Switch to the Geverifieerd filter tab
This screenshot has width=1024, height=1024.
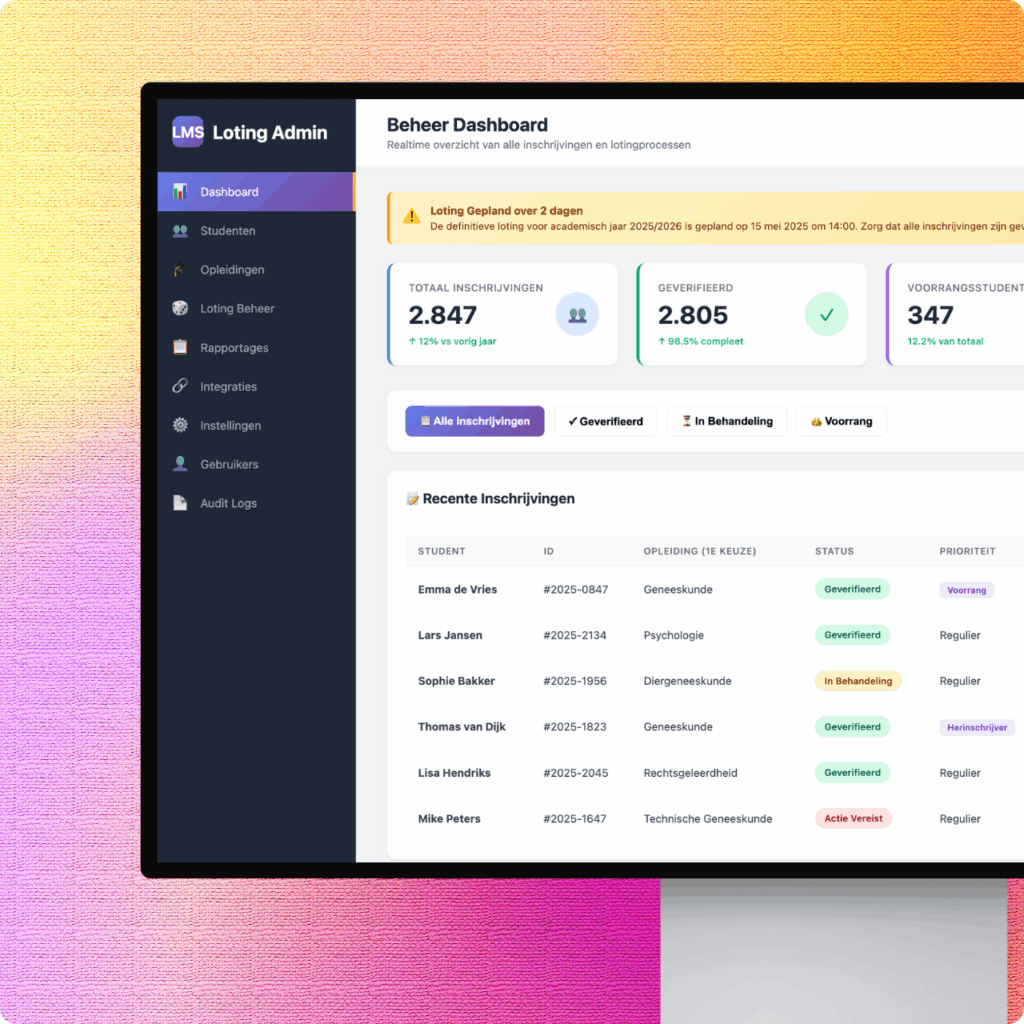click(x=605, y=421)
